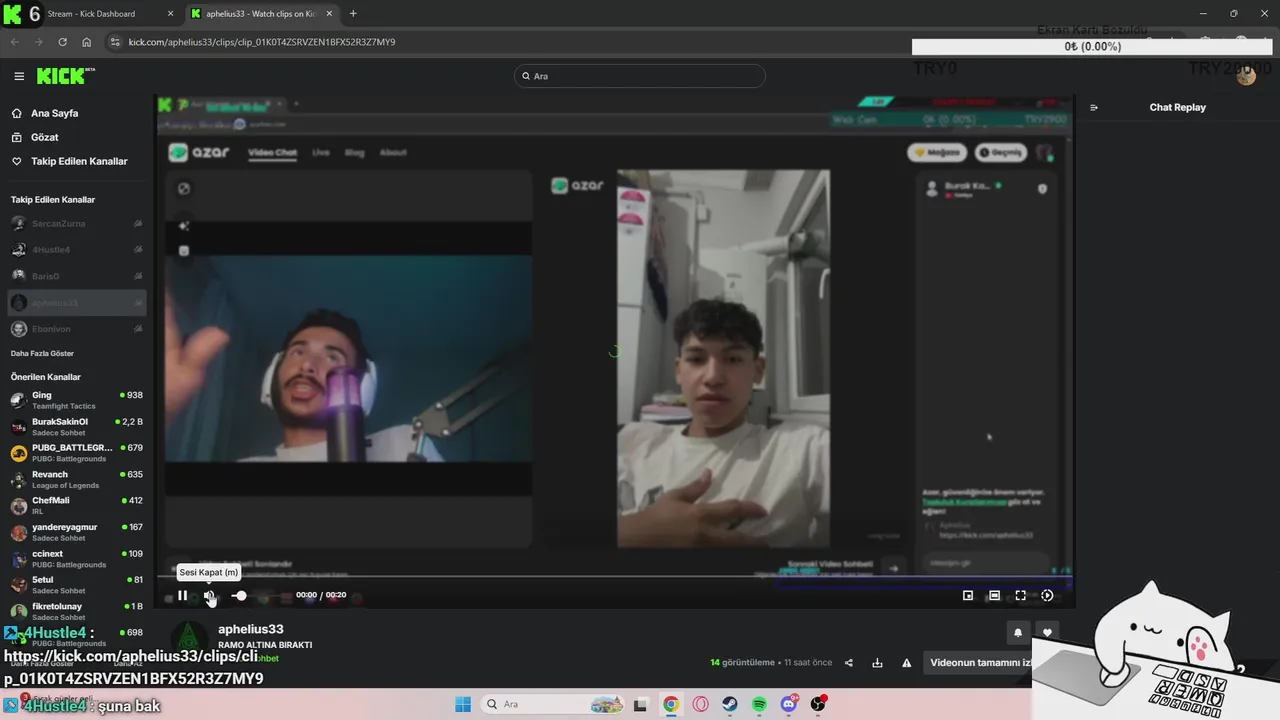The width and height of the screenshot is (1280, 720).
Task: Click the clip progress bar
Action: (614, 578)
